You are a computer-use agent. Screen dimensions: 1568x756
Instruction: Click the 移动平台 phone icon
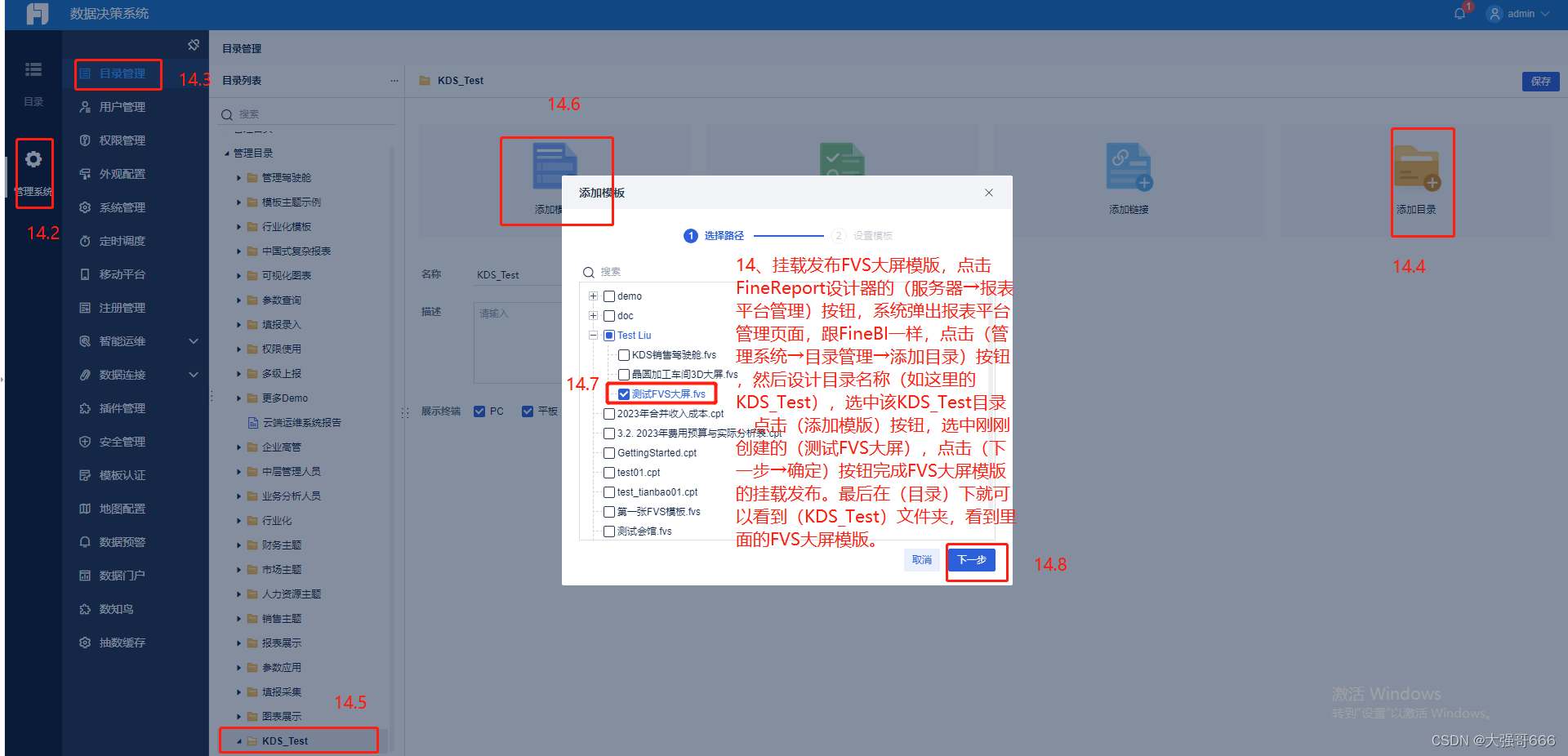85,274
